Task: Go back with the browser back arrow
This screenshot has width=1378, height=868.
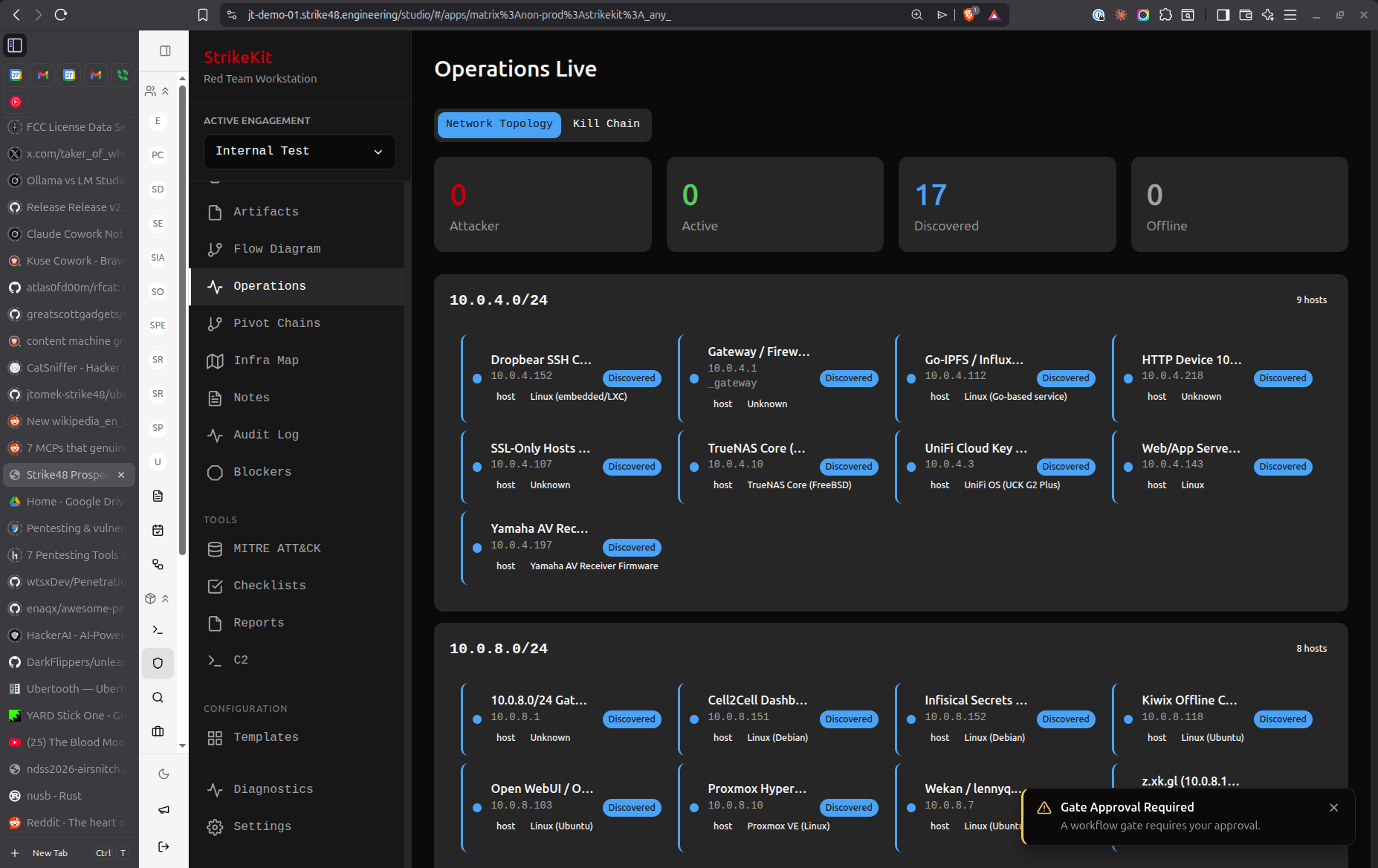Action: 16,15
